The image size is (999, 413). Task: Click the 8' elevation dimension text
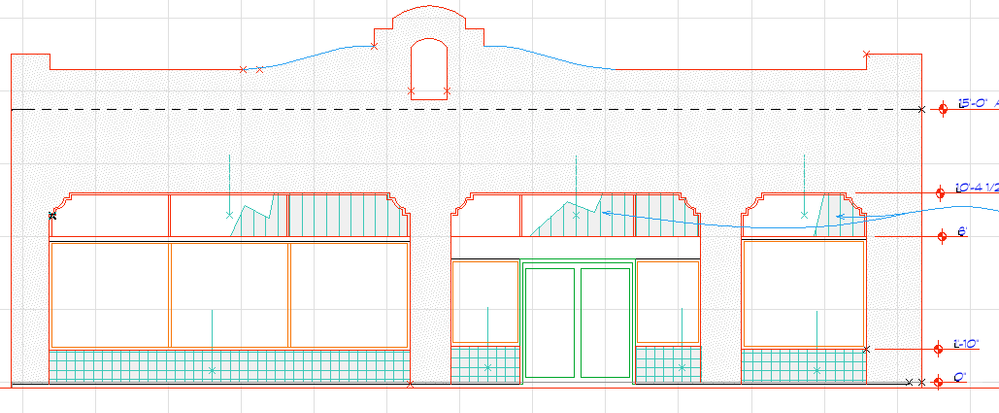963,232
